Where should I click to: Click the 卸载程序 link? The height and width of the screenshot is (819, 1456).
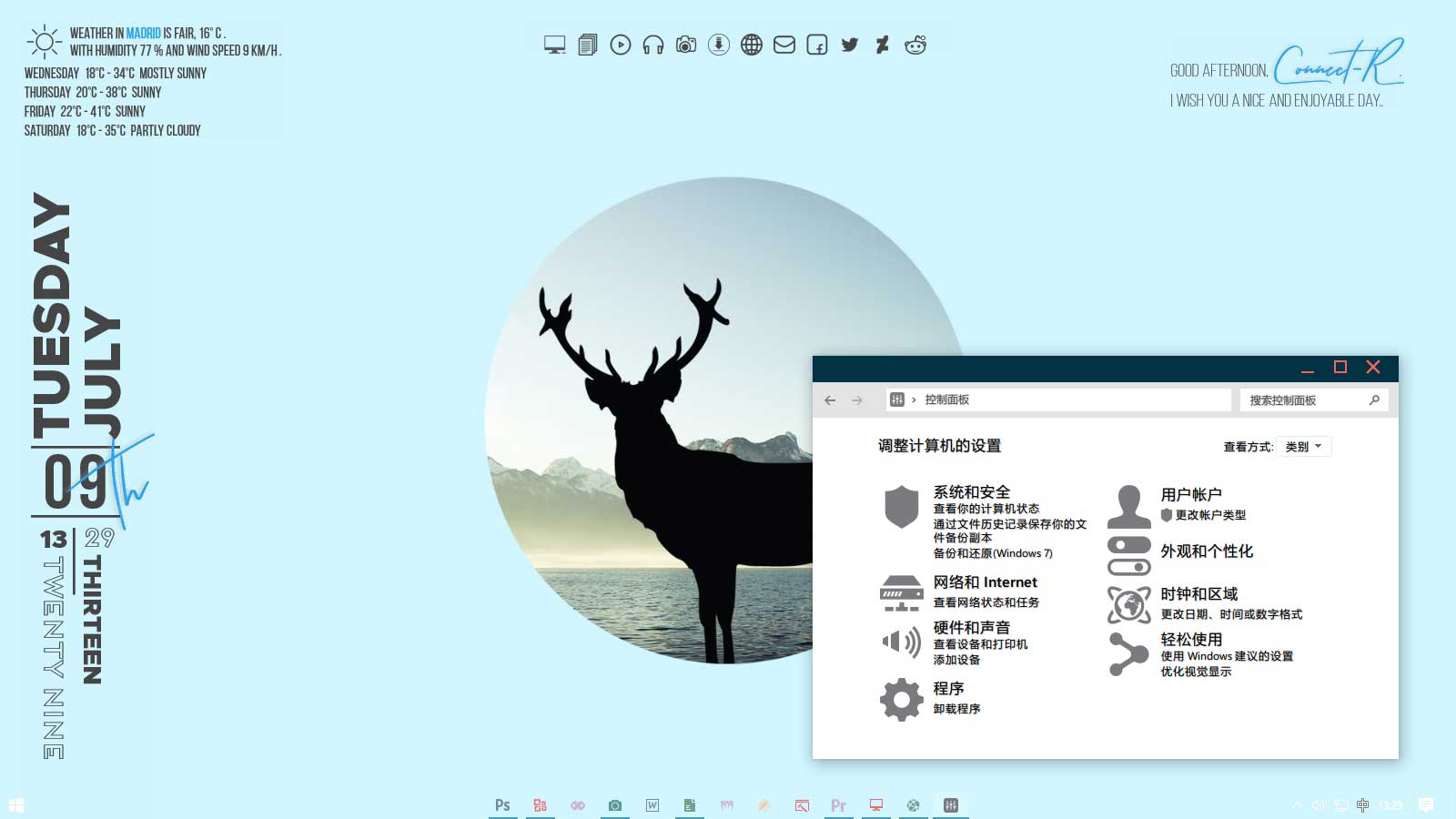point(956,709)
